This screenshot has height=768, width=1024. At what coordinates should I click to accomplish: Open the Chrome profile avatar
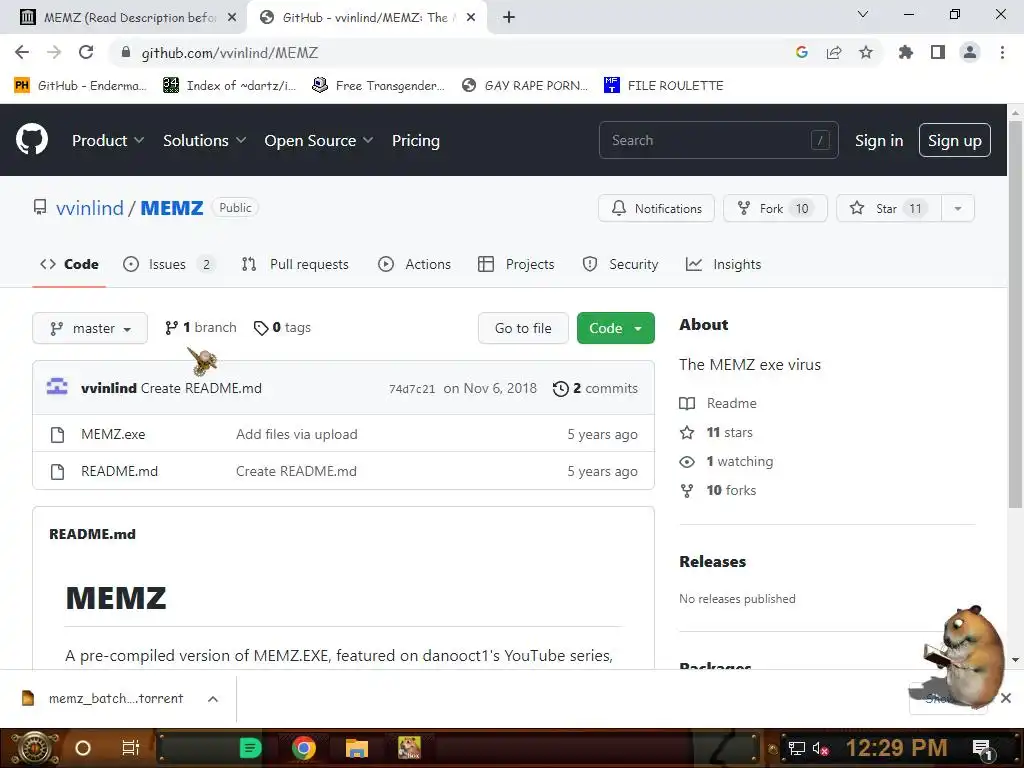click(x=970, y=52)
